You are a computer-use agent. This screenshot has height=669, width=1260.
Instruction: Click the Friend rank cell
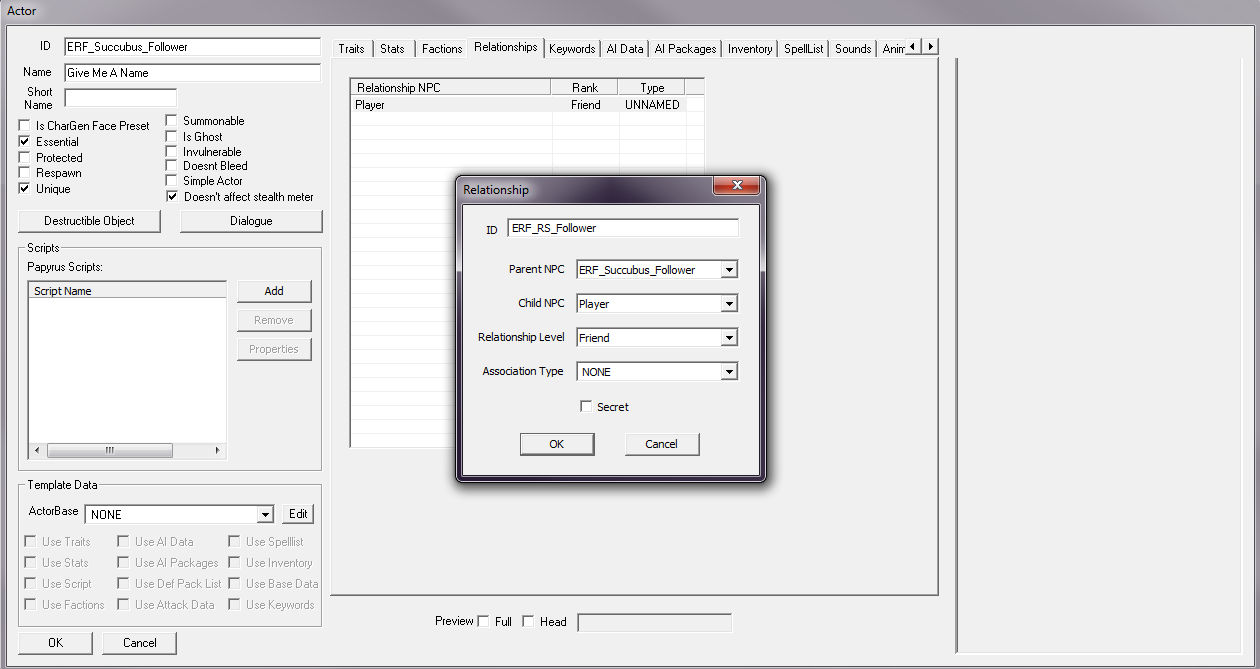585,105
